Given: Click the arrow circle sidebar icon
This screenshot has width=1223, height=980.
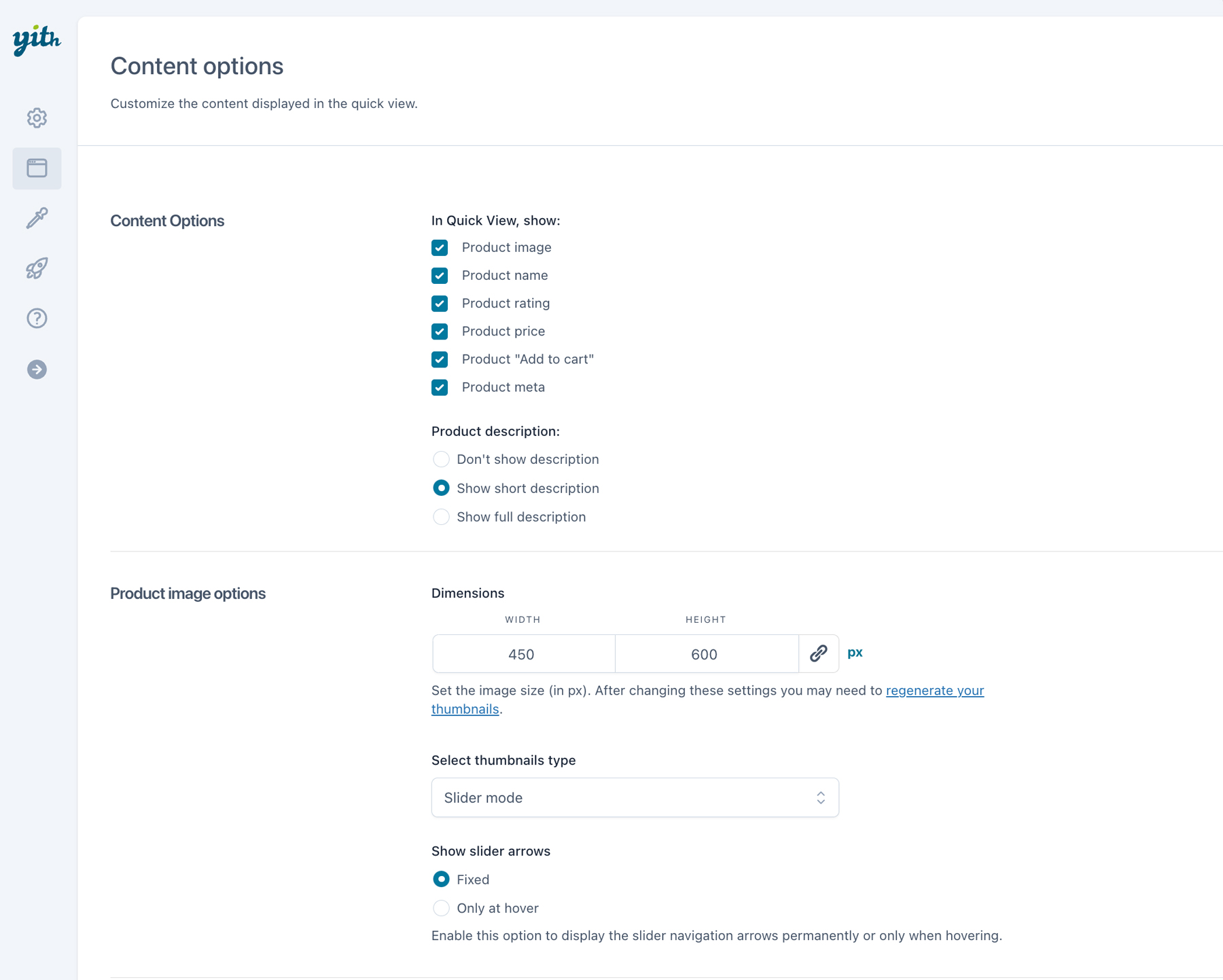Looking at the screenshot, I should pos(37,369).
